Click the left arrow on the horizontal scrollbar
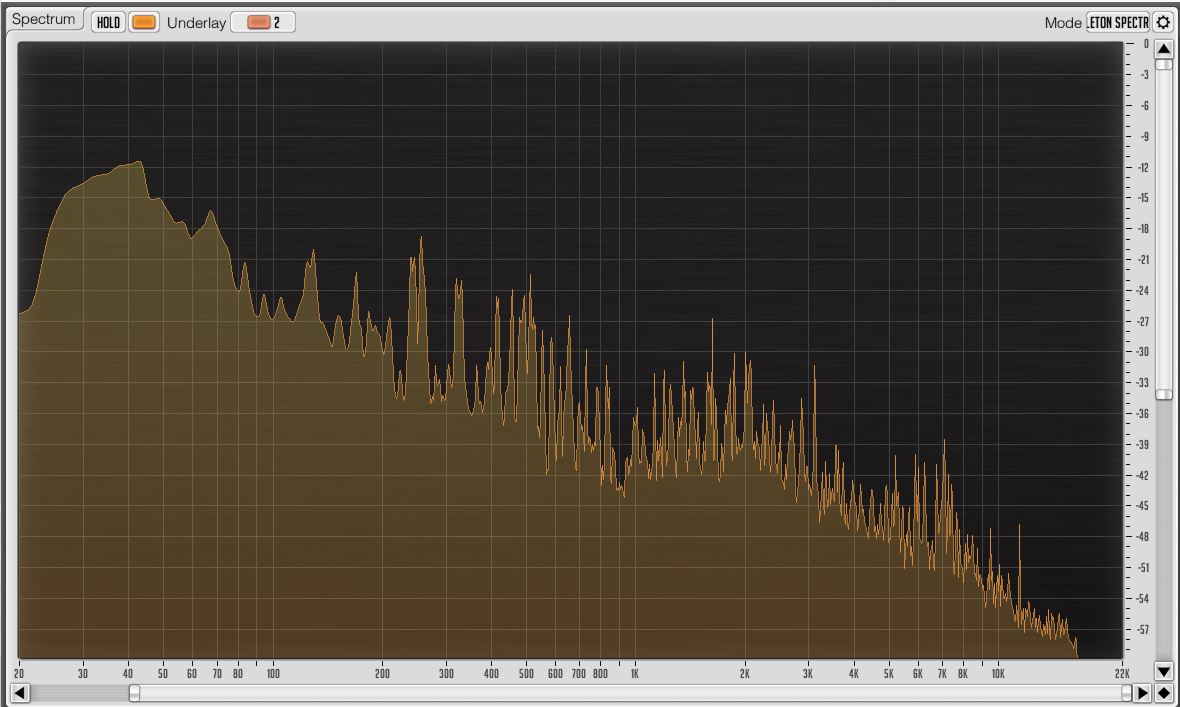This screenshot has height=707, width=1180. pyautogui.click(x=19, y=692)
